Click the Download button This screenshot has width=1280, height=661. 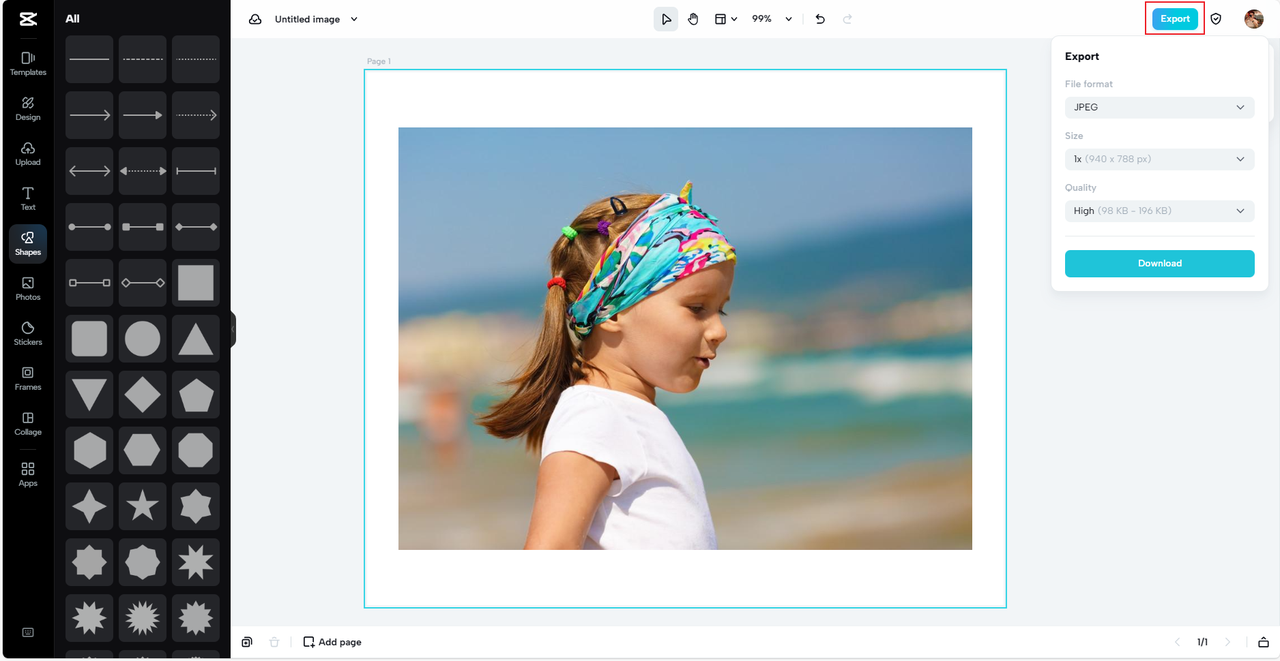click(x=1160, y=263)
